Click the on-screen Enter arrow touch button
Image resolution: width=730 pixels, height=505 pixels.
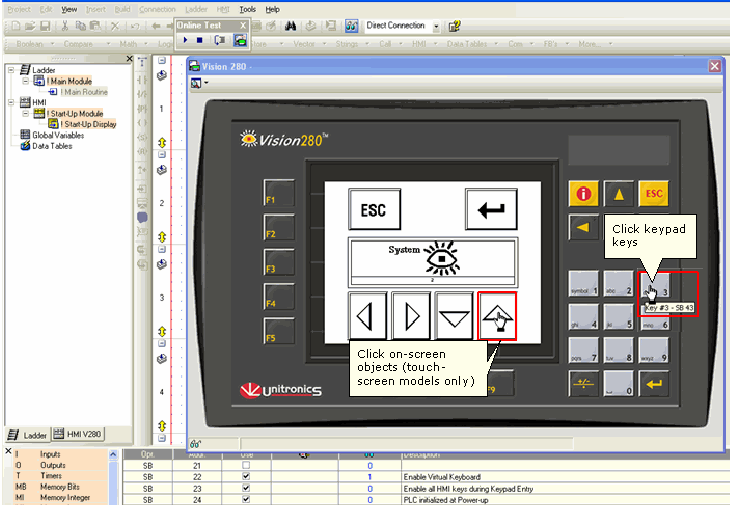(x=491, y=209)
